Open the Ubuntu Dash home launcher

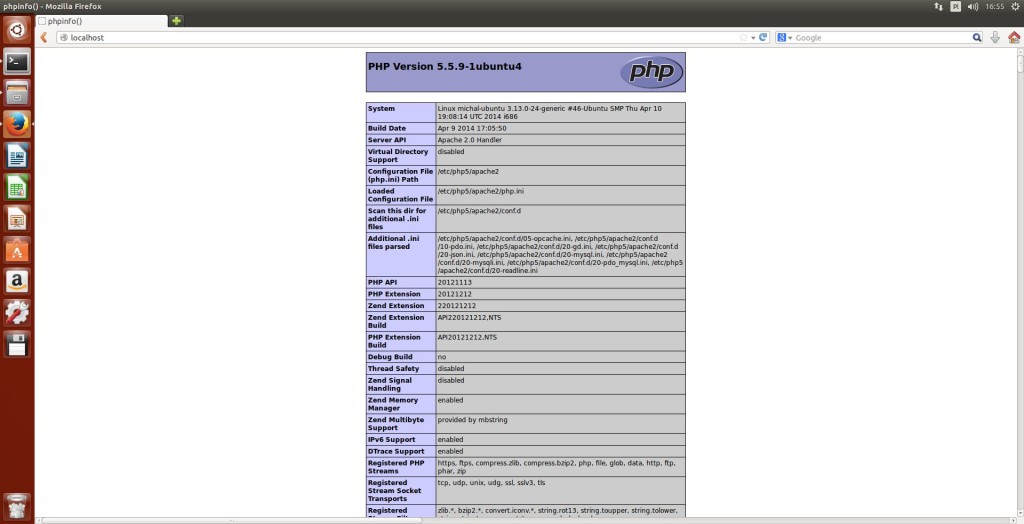point(17,30)
